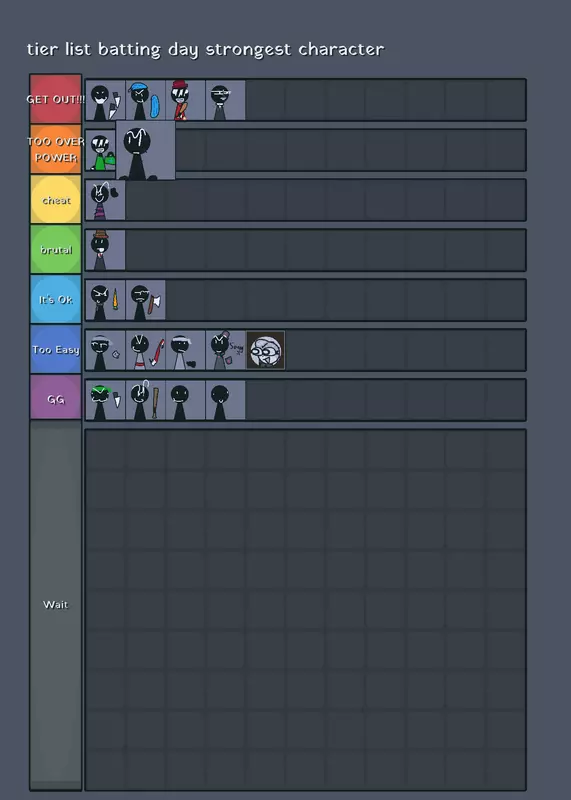Select the smiling character holding a knife
The height and width of the screenshot is (800, 571).
pos(105,100)
